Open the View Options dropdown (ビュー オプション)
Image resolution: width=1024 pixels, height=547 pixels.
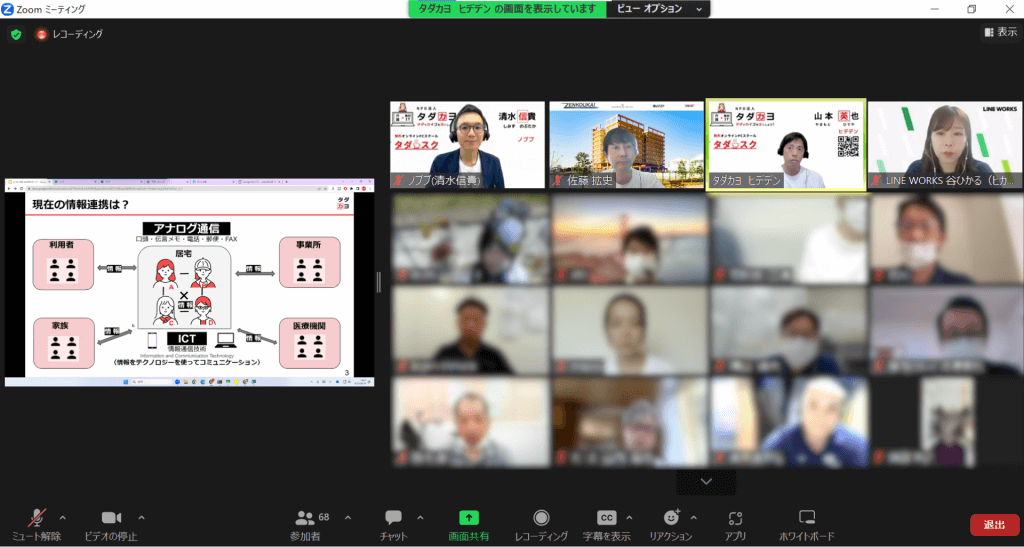[x=659, y=9]
